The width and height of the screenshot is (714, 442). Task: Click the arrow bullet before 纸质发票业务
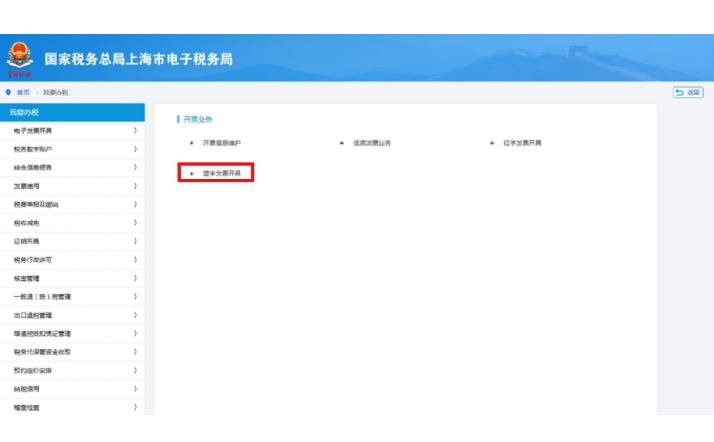click(x=342, y=143)
